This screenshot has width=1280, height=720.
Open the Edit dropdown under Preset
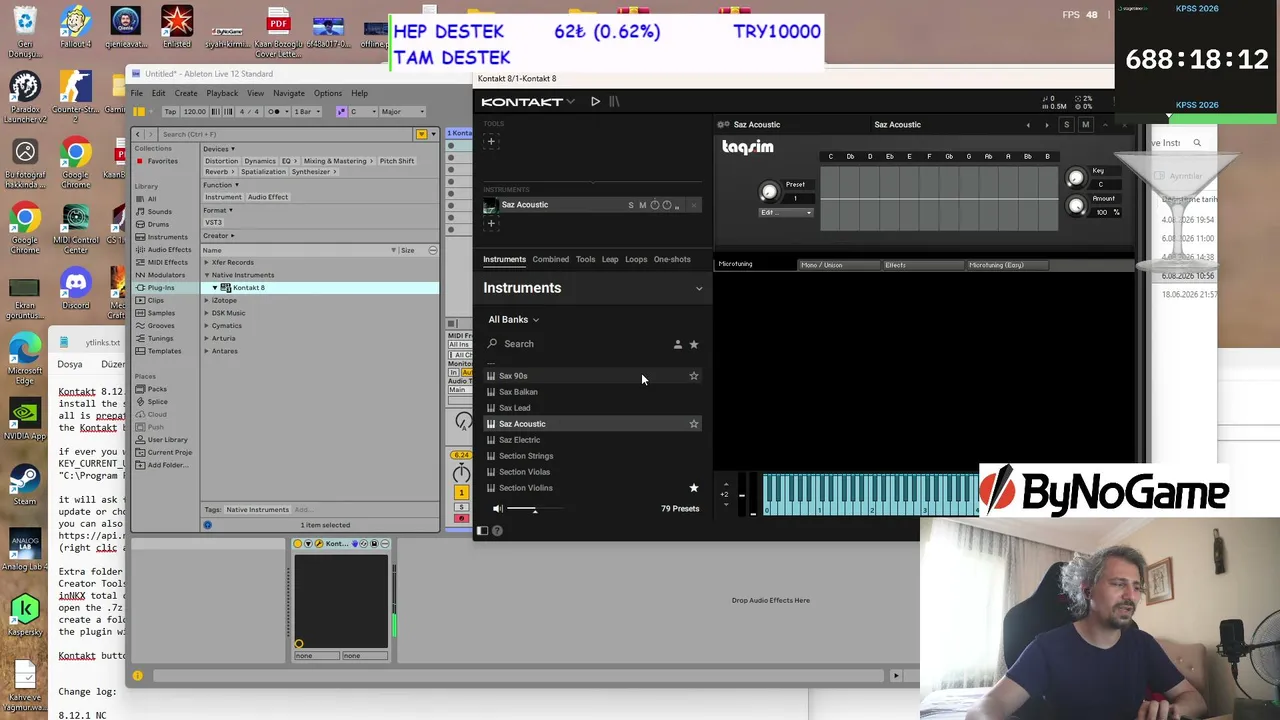click(x=786, y=212)
